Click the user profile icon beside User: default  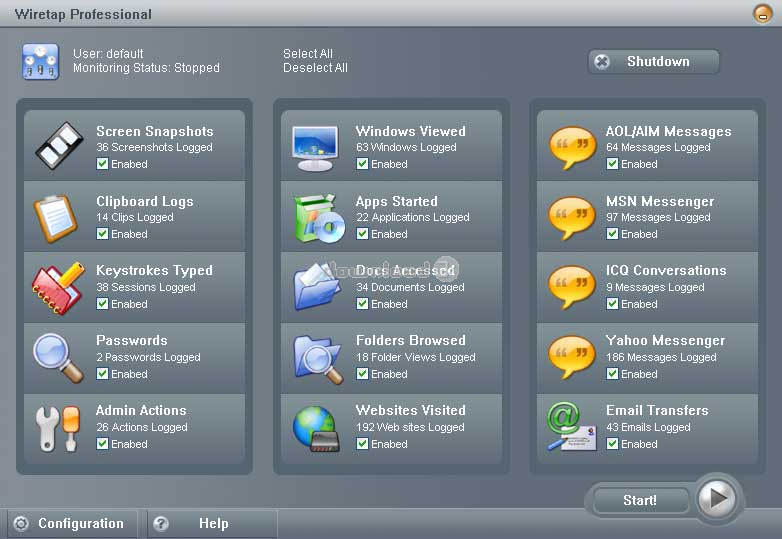click(x=40, y=61)
